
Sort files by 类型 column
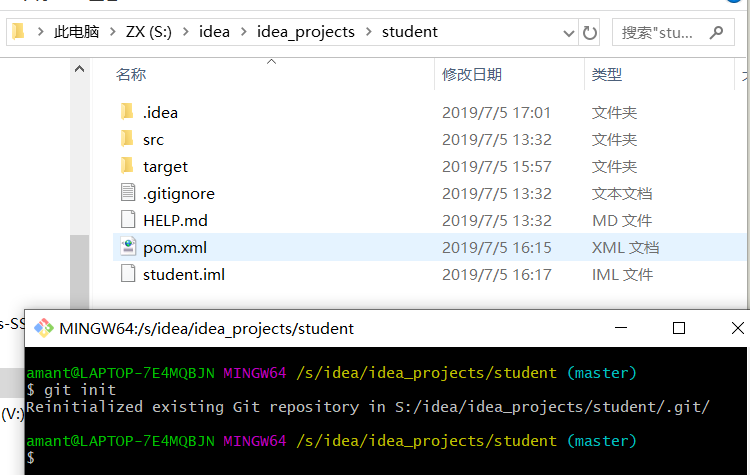click(607, 74)
